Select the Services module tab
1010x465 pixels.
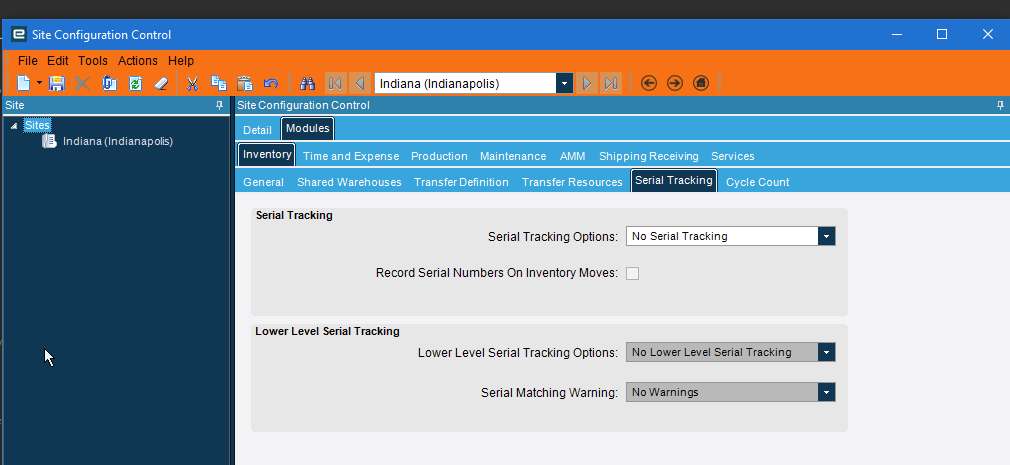pos(732,156)
